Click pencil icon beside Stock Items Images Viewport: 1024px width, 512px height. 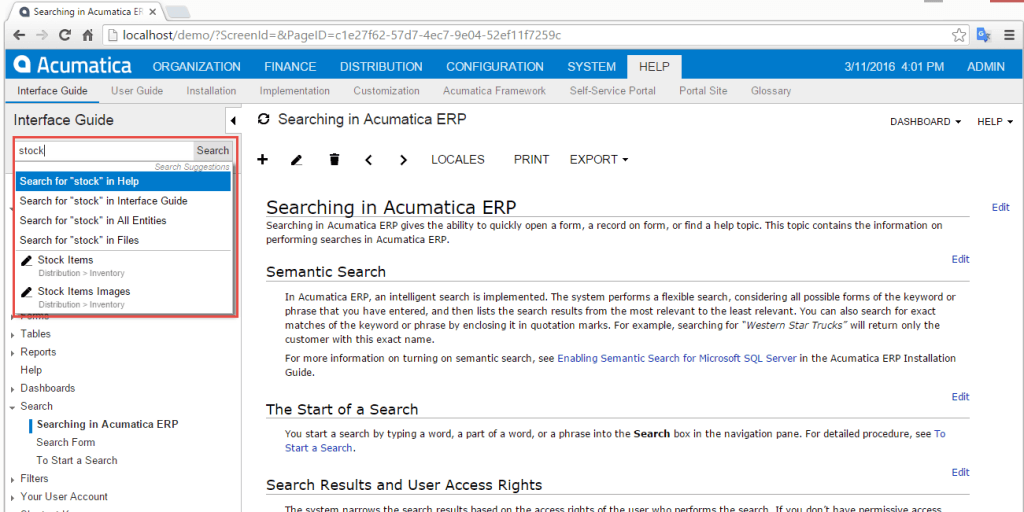point(26,292)
